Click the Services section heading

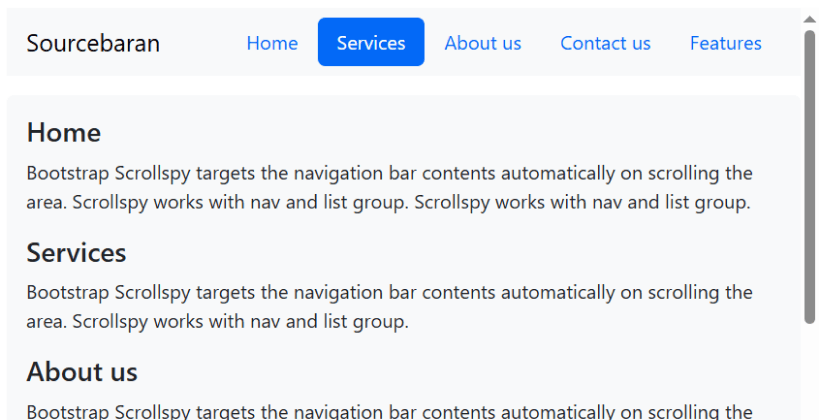pyautogui.click(x=76, y=253)
